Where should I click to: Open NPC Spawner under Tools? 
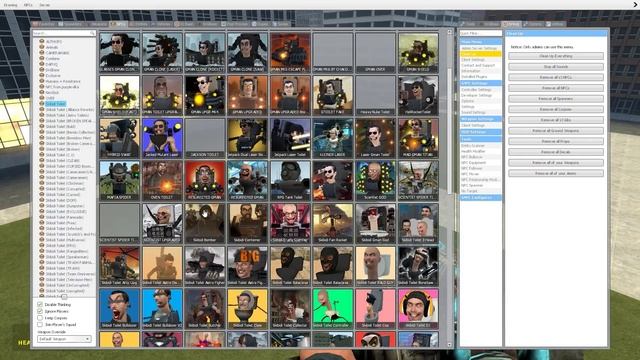click(481, 185)
